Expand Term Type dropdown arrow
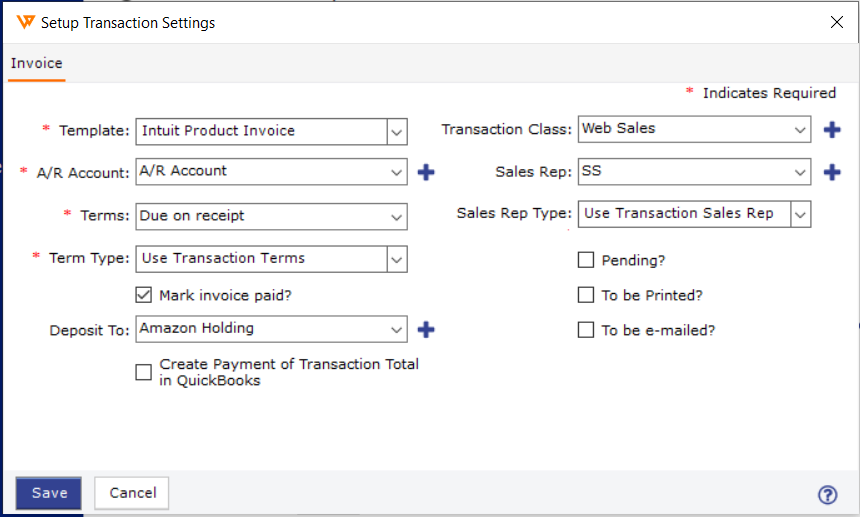This screenshot has height=517, width=860. 397,259
